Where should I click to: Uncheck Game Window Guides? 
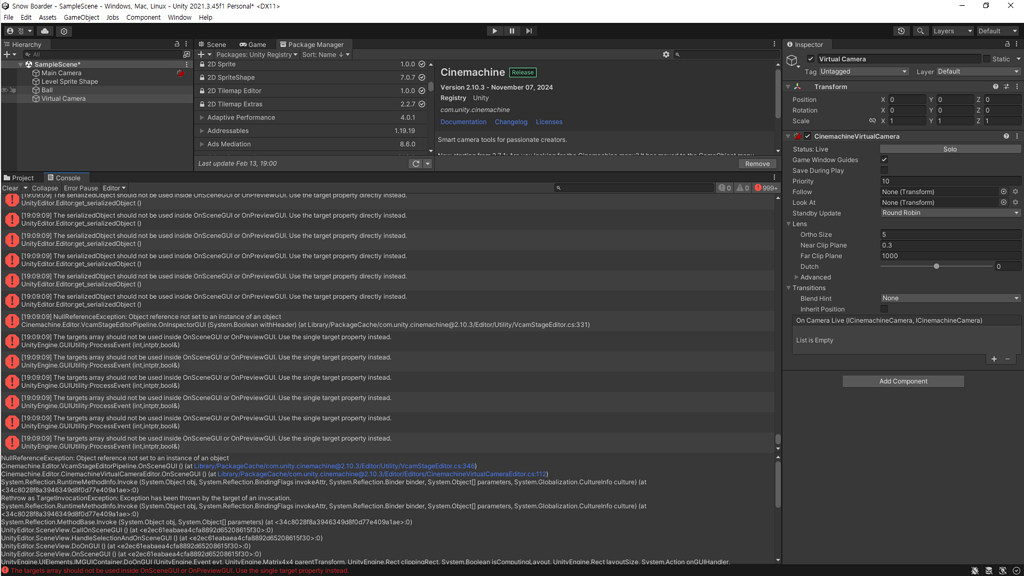884,160
